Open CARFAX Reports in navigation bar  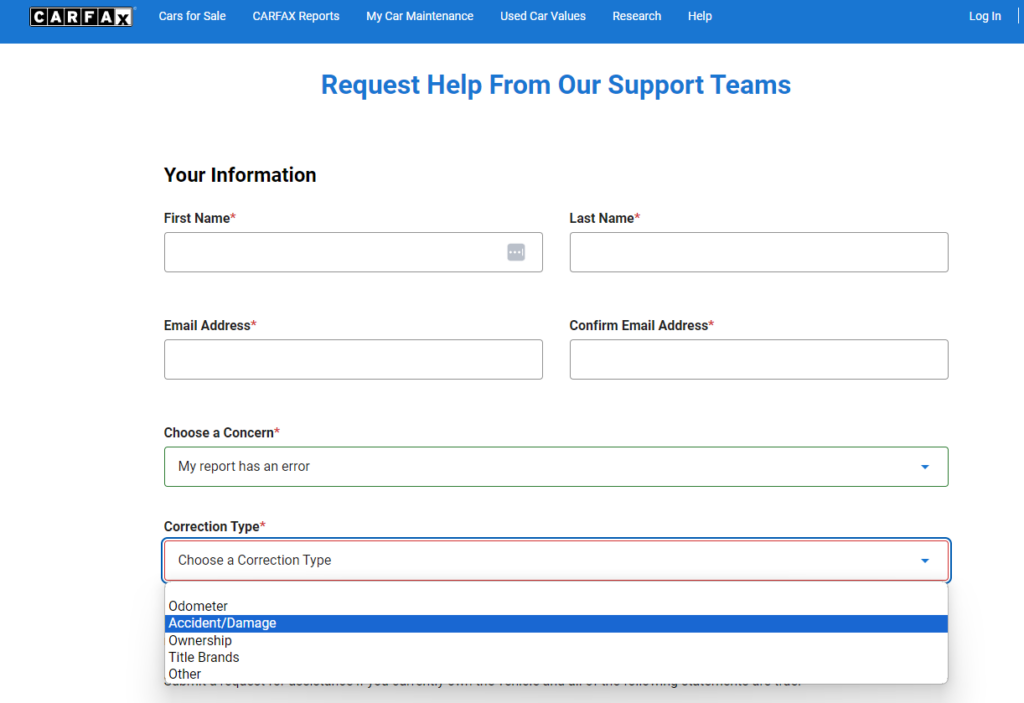point(296,16)
